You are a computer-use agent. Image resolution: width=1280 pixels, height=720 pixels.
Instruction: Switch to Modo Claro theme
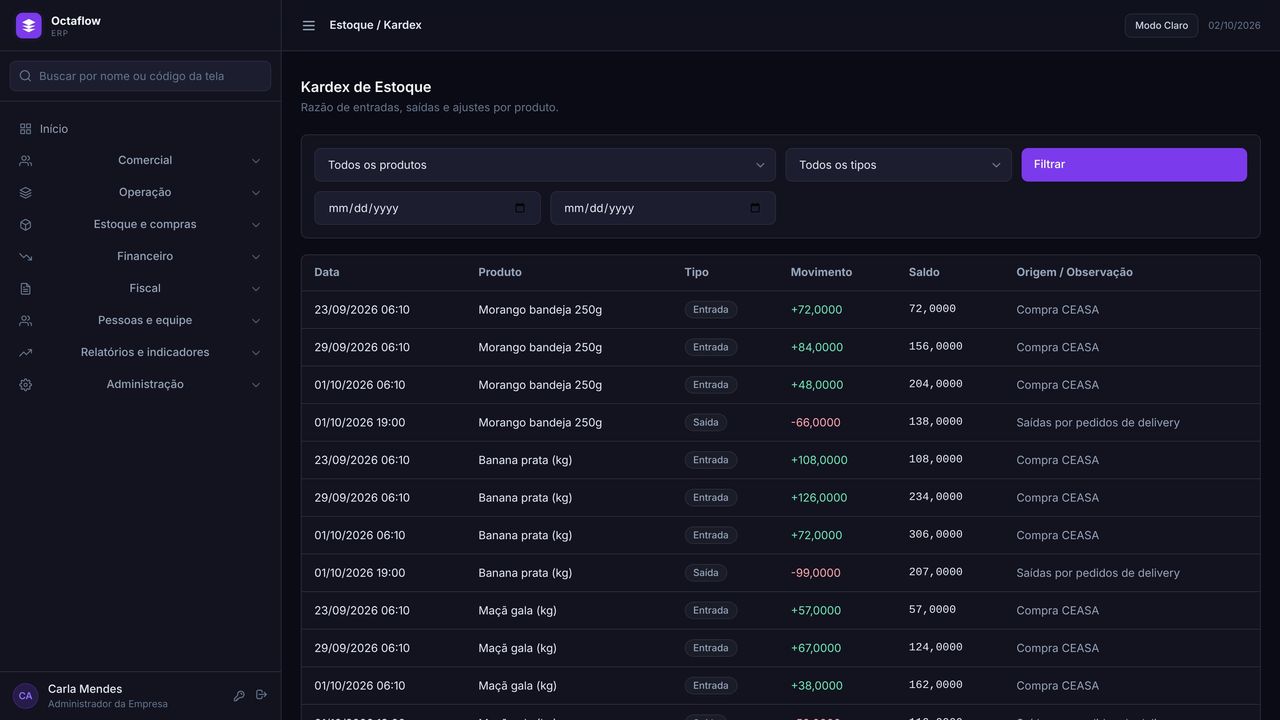(x=1161, y=26)
